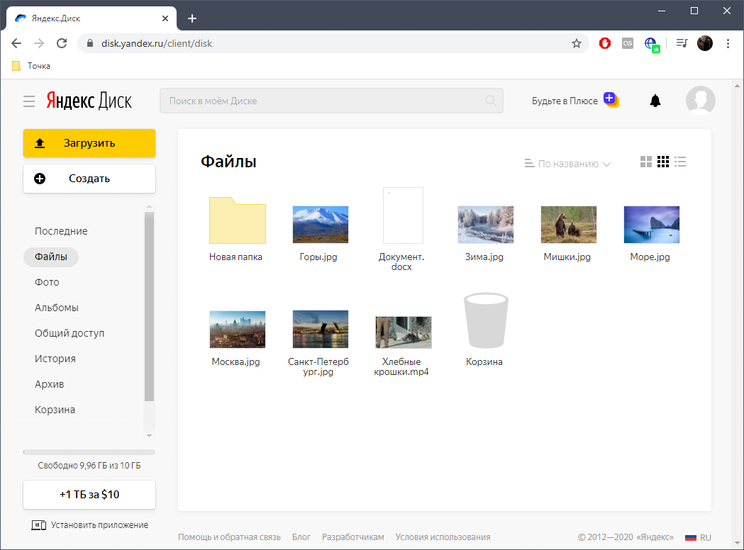
Task: Click the magnifier icon in the search field
Action: pyautogui.click(x=490, y=101)
